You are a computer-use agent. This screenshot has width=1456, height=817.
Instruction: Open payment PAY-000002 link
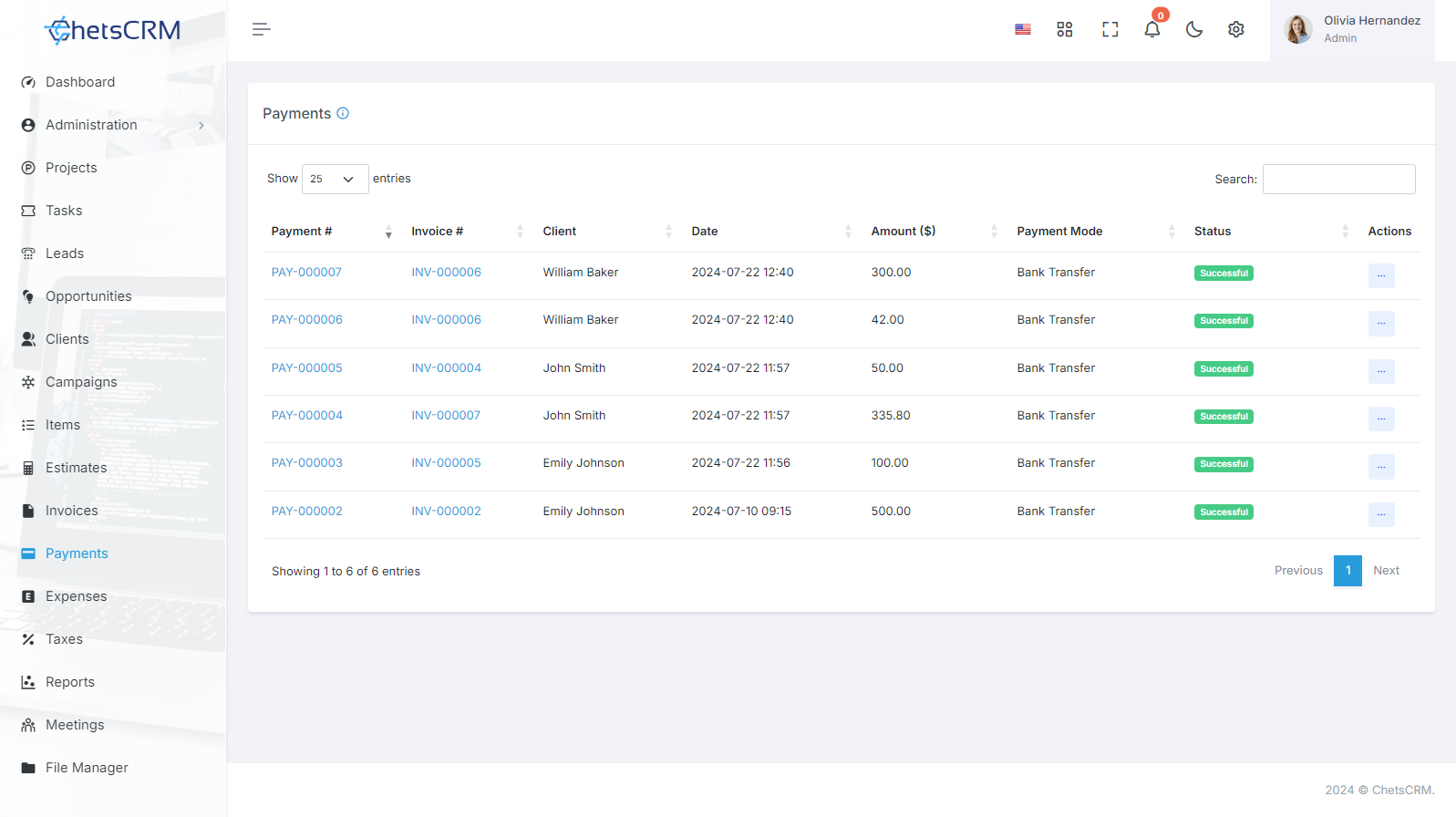306,512
